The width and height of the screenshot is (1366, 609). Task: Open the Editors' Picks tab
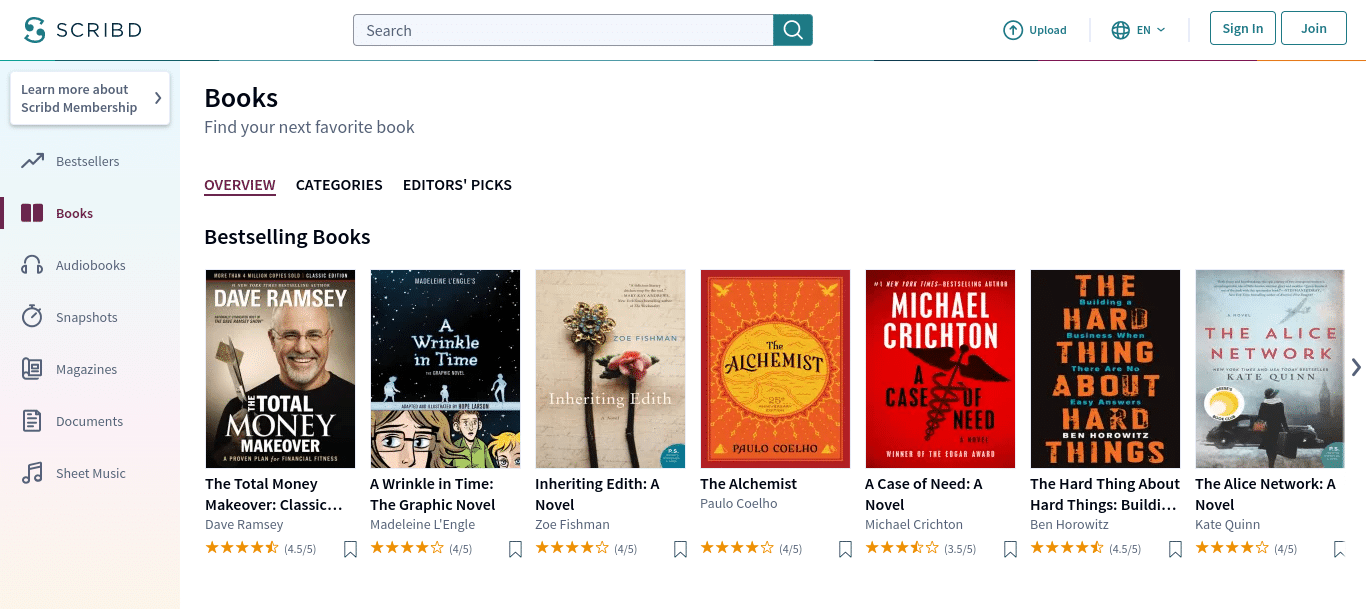pos(457,185)
